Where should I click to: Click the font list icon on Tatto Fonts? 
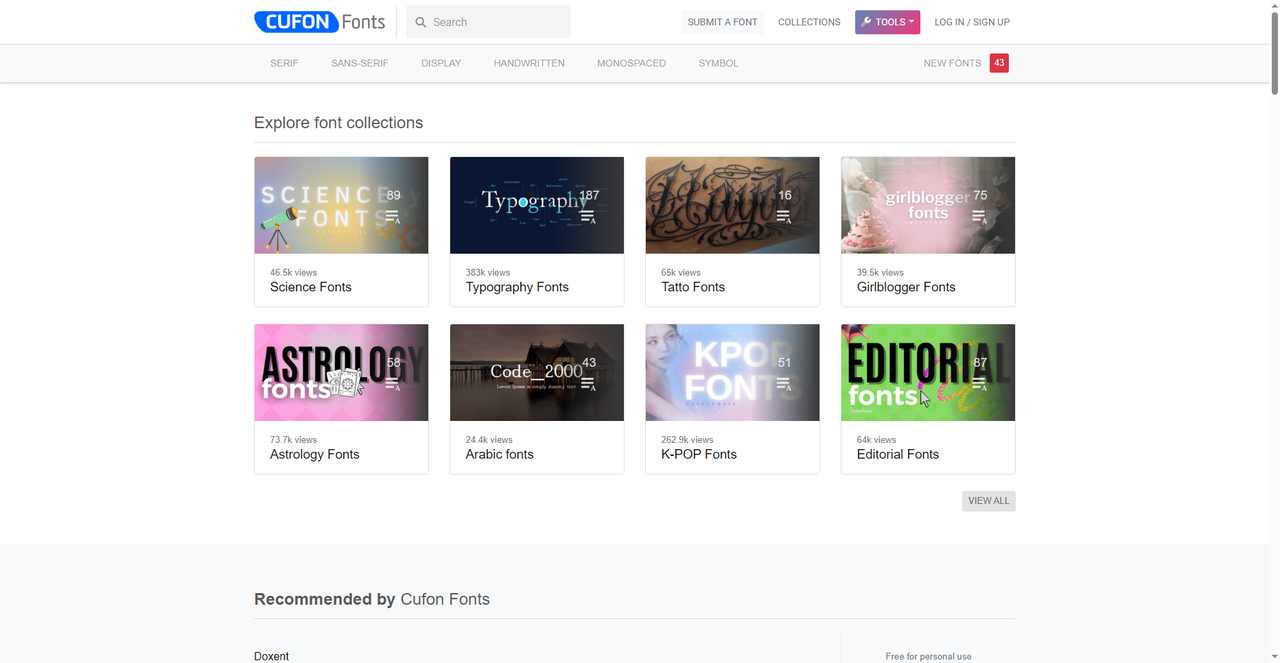click(x=784, y=216)
